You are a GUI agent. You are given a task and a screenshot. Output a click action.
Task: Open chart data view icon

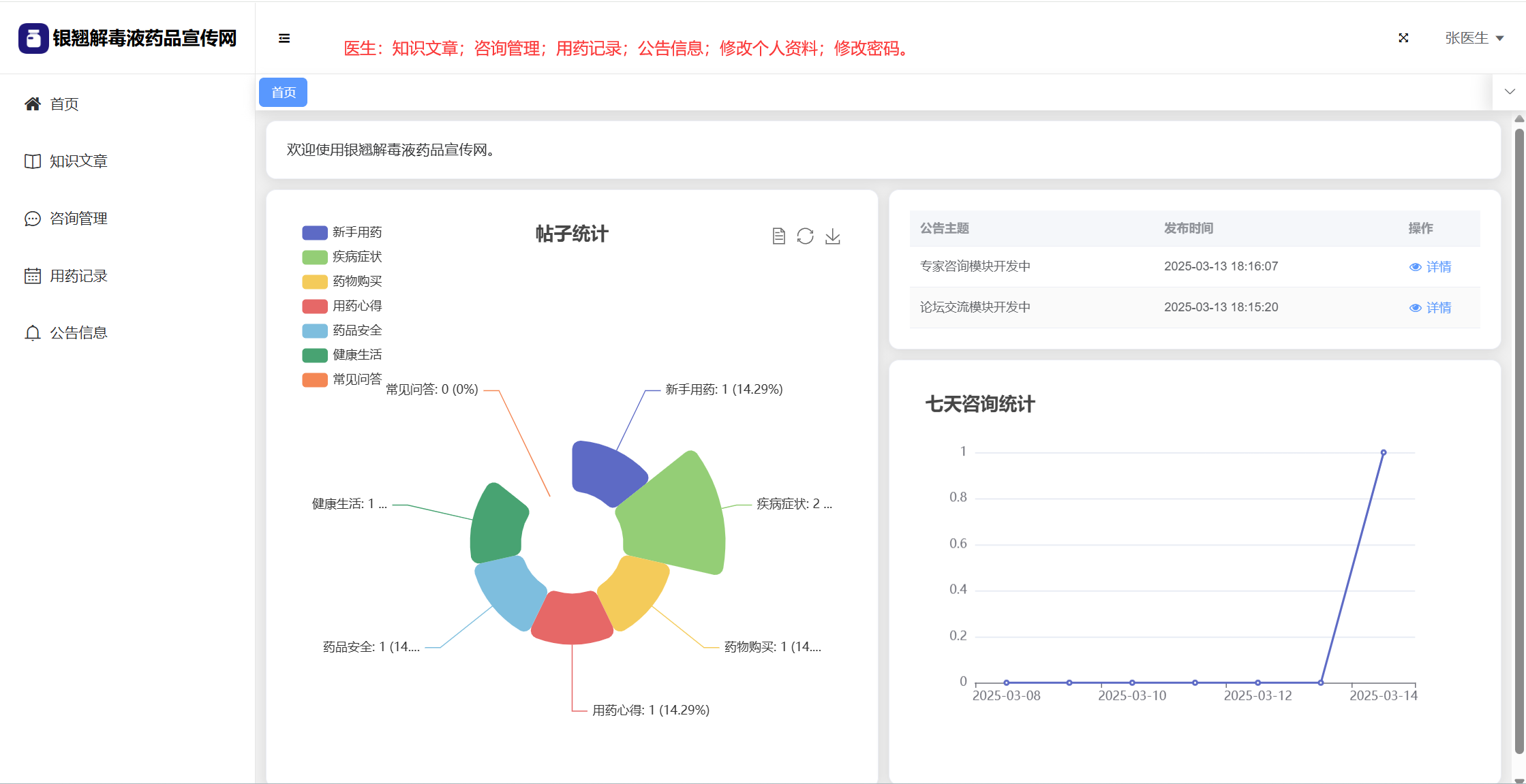point(778,236)
